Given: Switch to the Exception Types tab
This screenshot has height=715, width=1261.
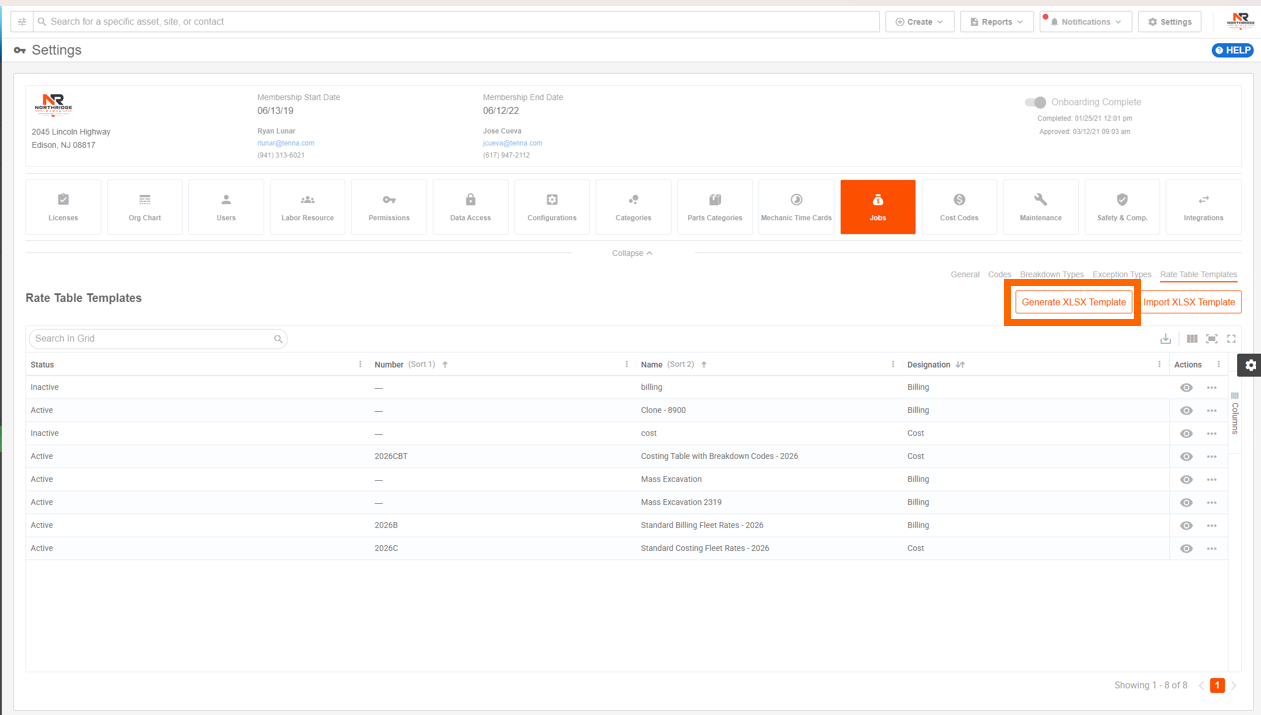Looking at the screenshot, I should pyautogui.click(x=1122, y=274).
